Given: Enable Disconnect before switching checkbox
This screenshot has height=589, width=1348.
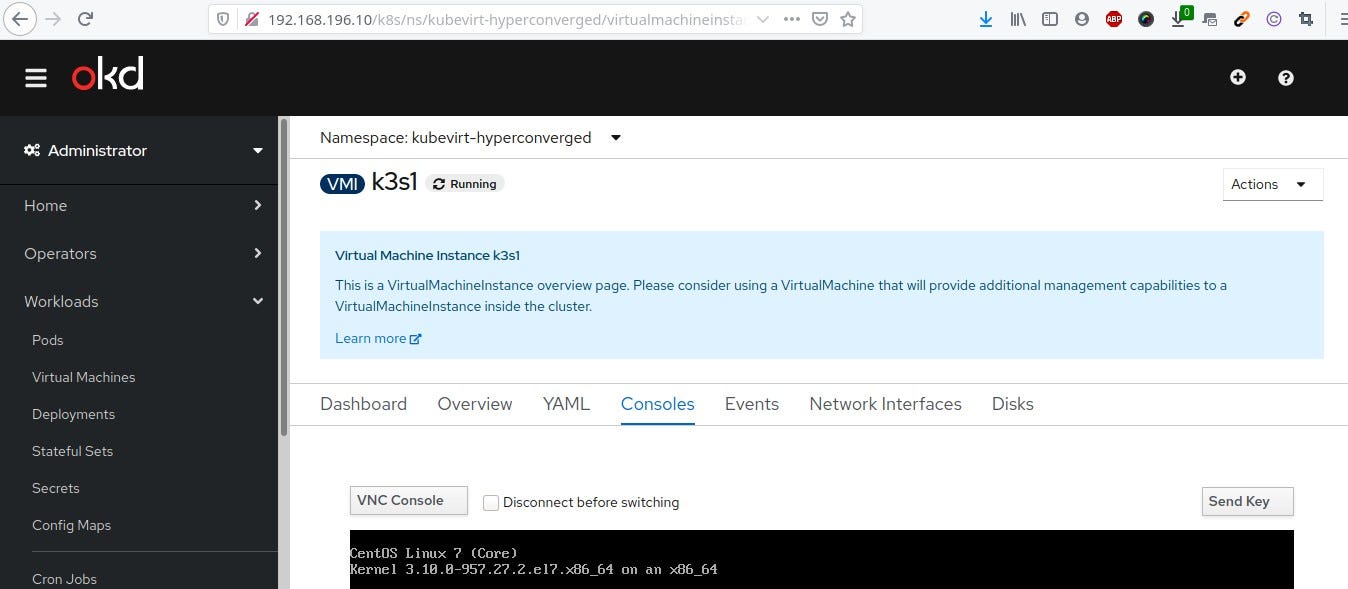Looking at the screenshot, I should click(491, 502).
